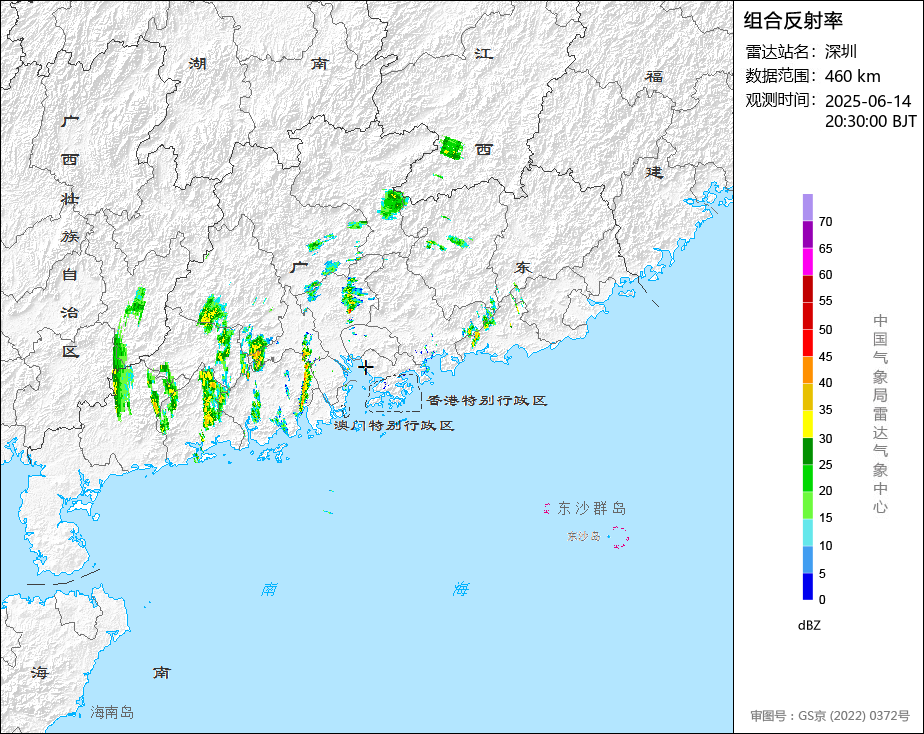Image resolution: width=924 pixels, height=734 pixels.
Task: Click the 东沙群岛 map label
Action: coord(592,508)
